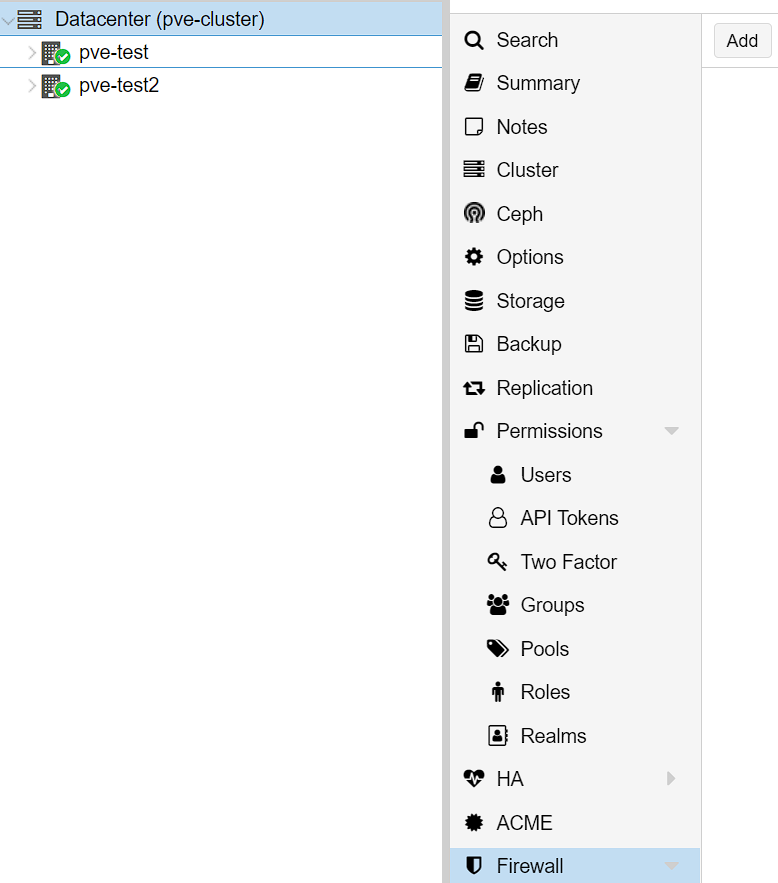
Task: Click the ACME badge icon
Action: coord(474,823)
